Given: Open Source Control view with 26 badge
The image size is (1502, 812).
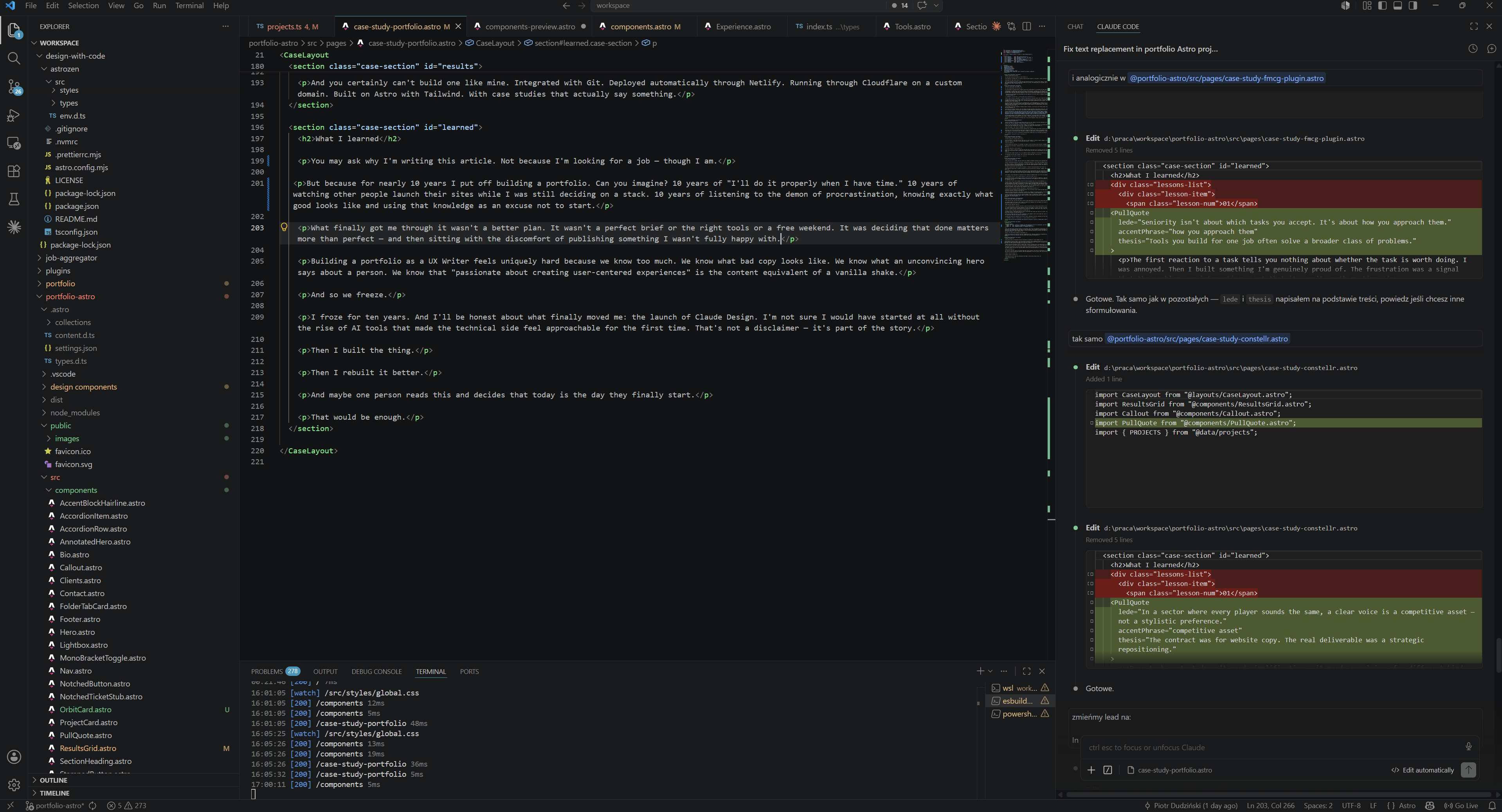Looking at the screenshot, I should tap(14, 87).
